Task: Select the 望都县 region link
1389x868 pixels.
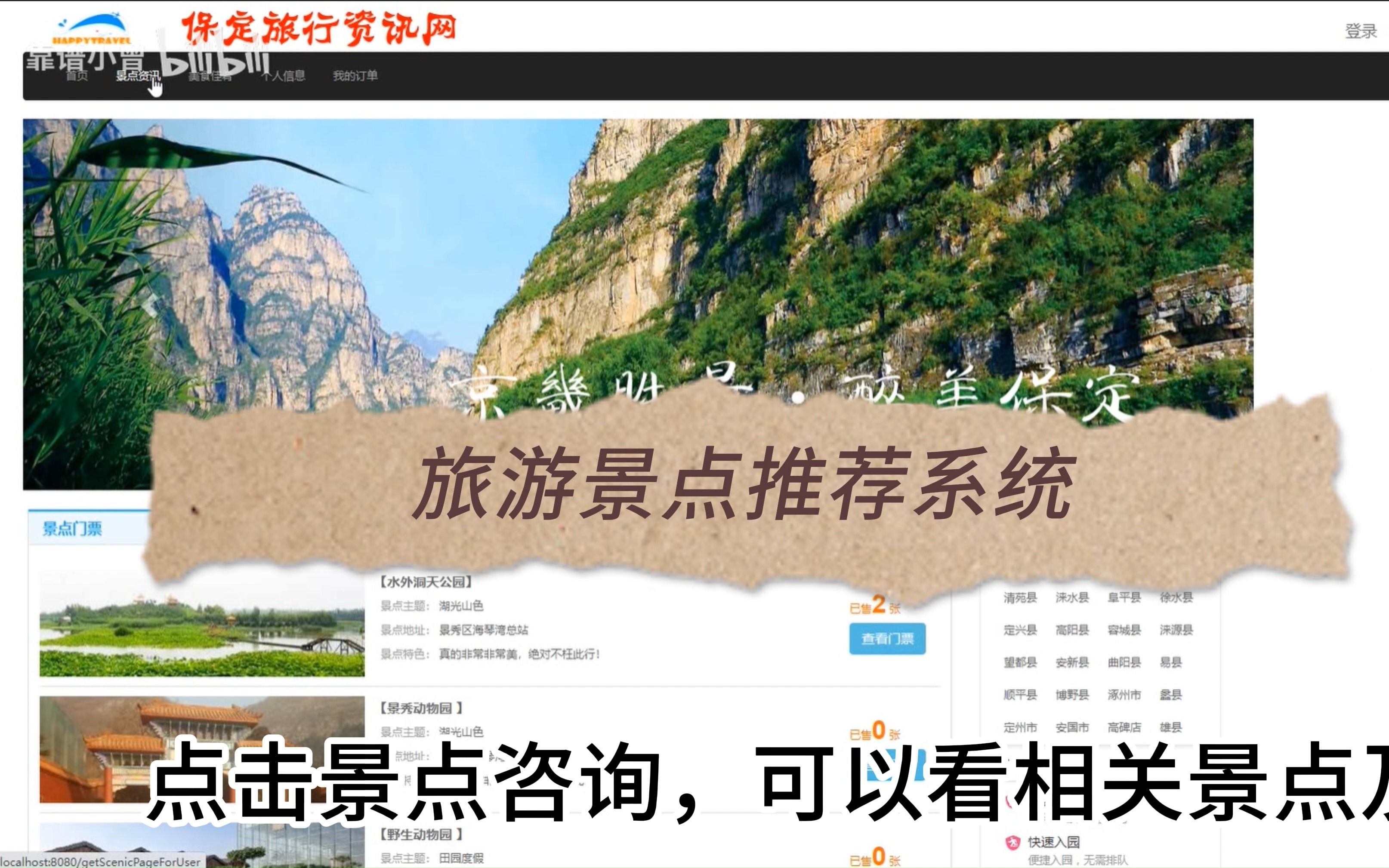Action: click(x=1020, y=662)
